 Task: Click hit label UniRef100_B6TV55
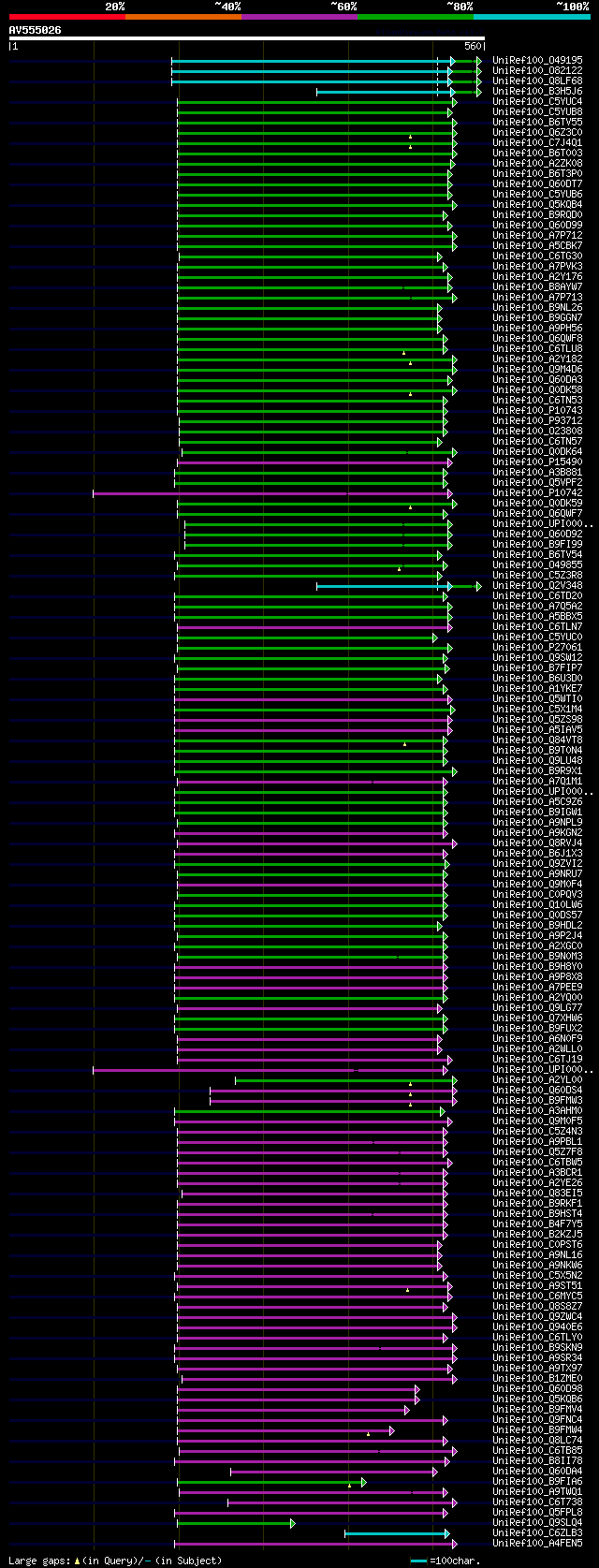click(537, 123)
